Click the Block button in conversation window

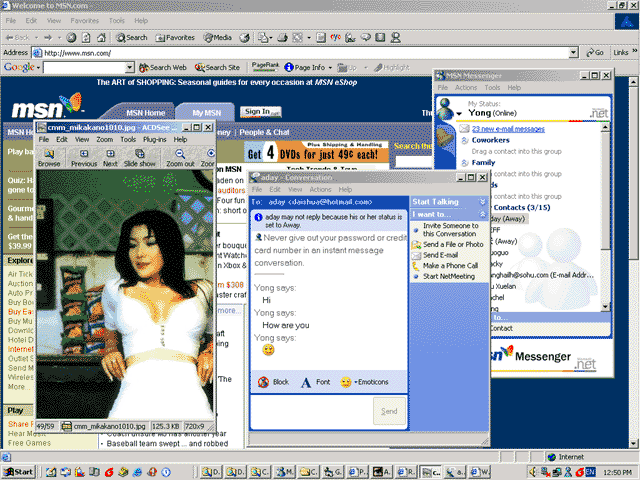273,382
